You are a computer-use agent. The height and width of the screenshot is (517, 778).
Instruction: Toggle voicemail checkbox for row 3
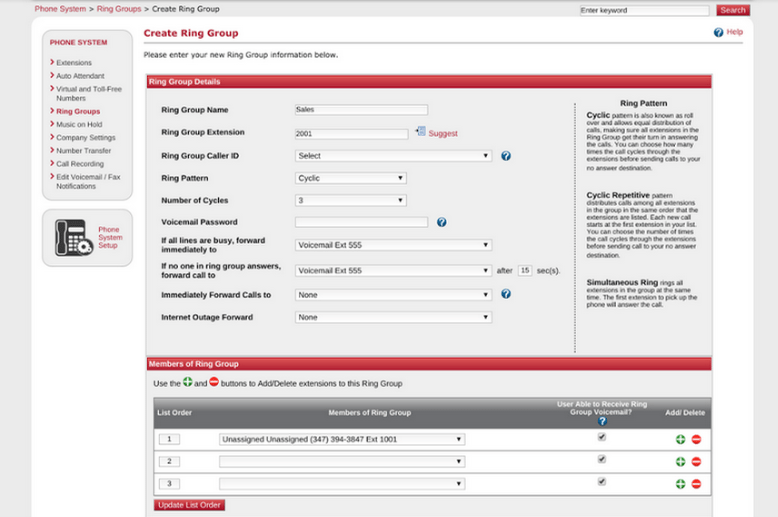coord(602,481)
